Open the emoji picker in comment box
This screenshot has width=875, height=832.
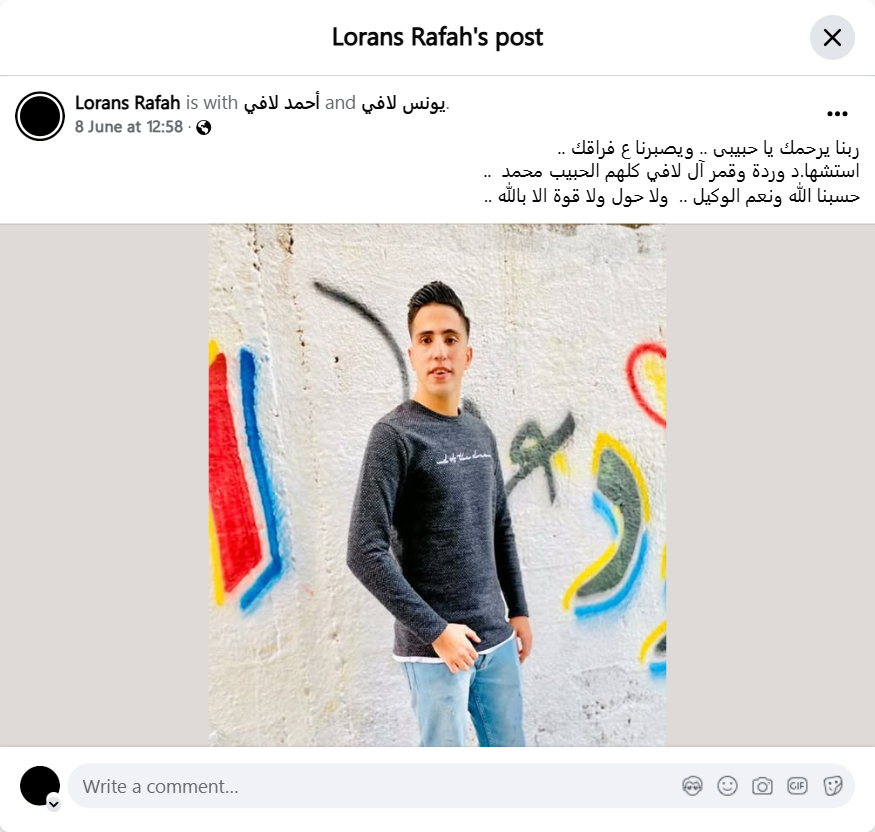tap(727, 786)
